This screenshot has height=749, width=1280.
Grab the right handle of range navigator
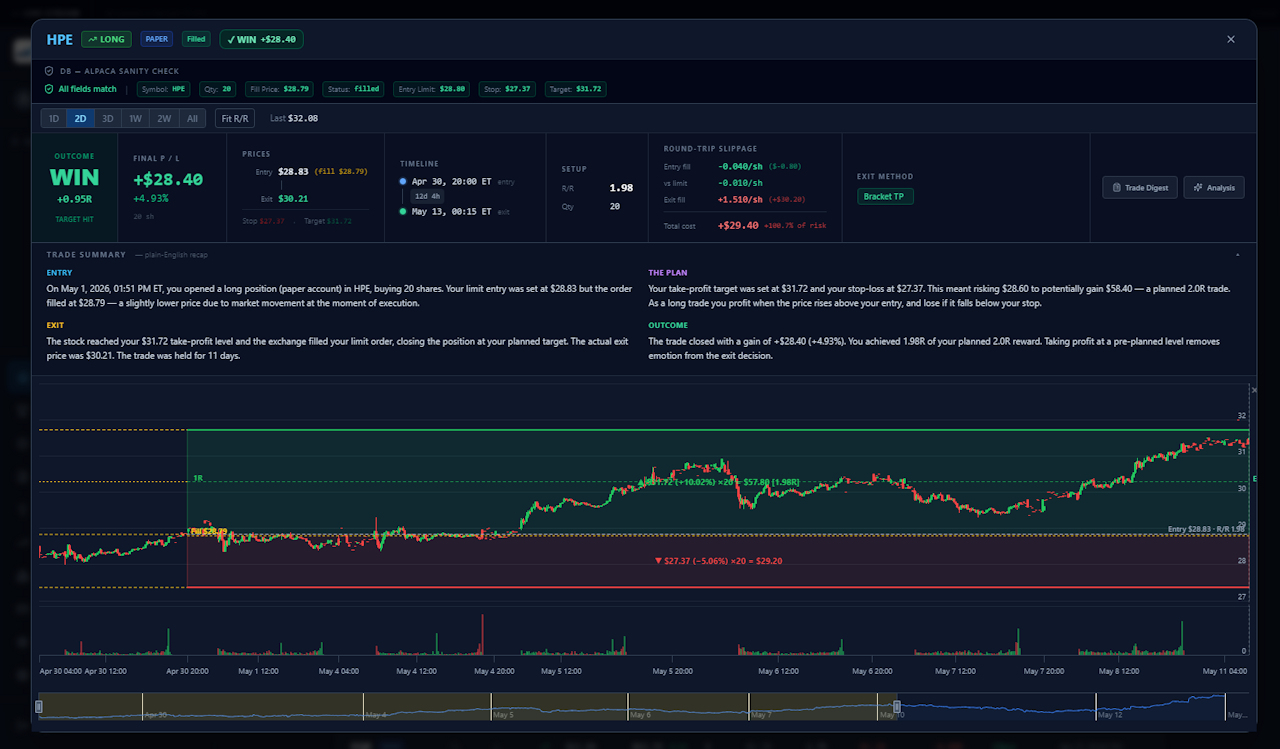[897, 707]
